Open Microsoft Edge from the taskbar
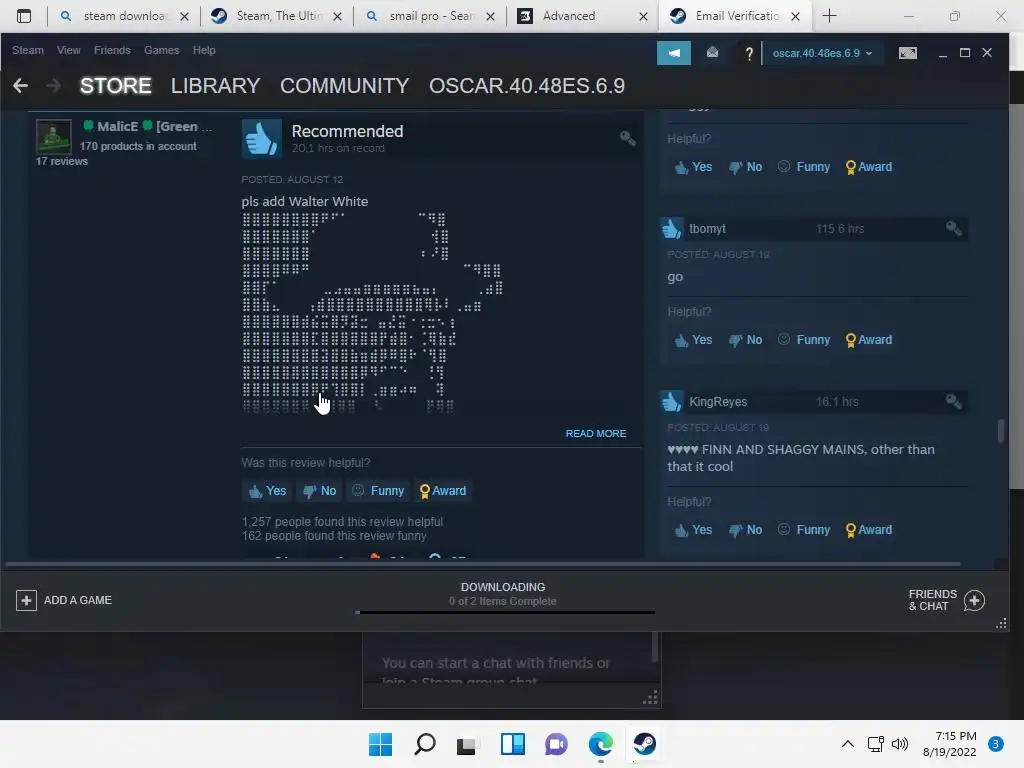 [600, 744]
